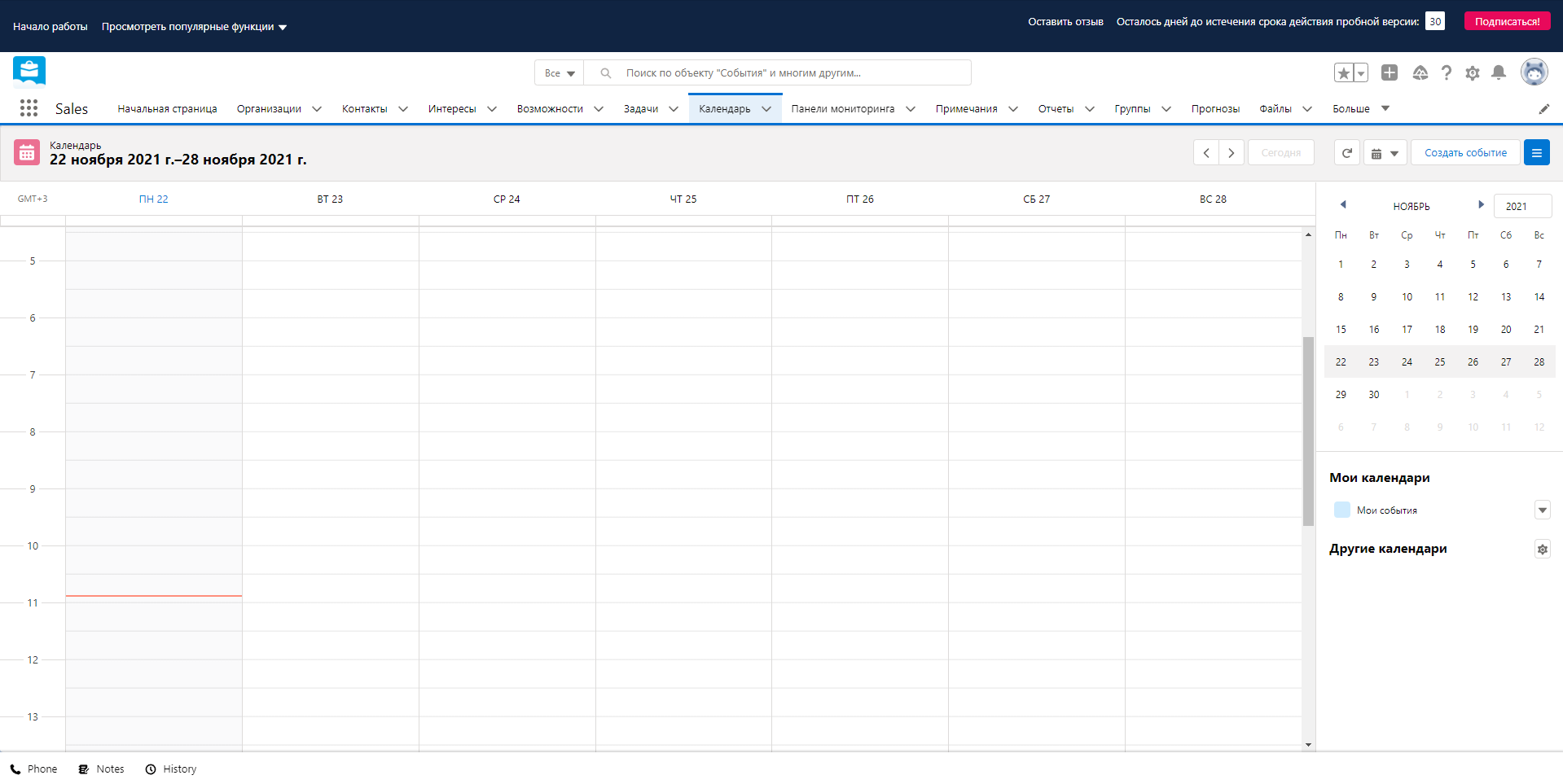Open the Trailhead guidance icon
The height and width of the screenshot is (784, 1563).
[x=1420, y=72]
